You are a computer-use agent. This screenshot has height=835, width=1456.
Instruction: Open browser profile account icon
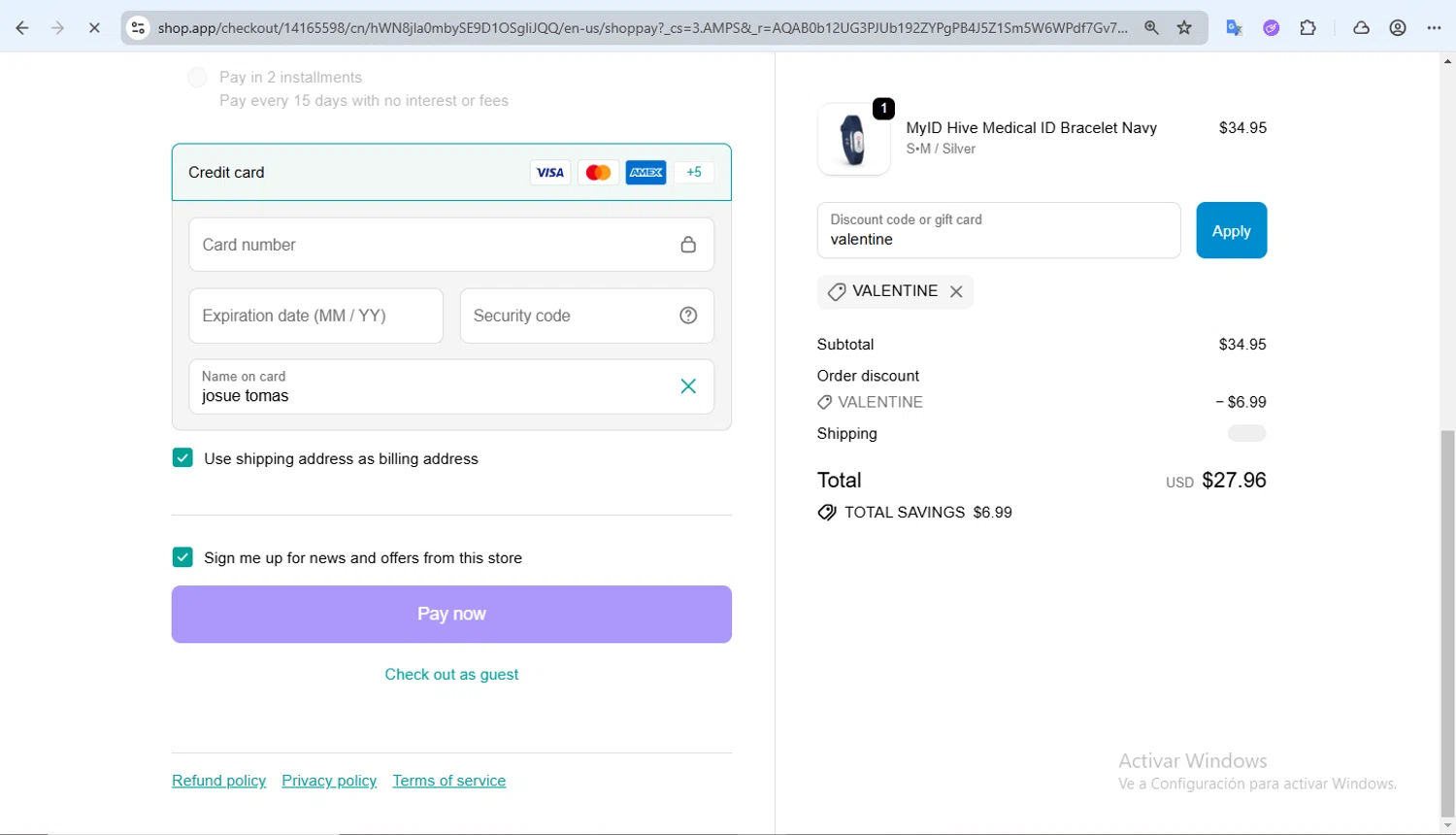coord(1398,28)
